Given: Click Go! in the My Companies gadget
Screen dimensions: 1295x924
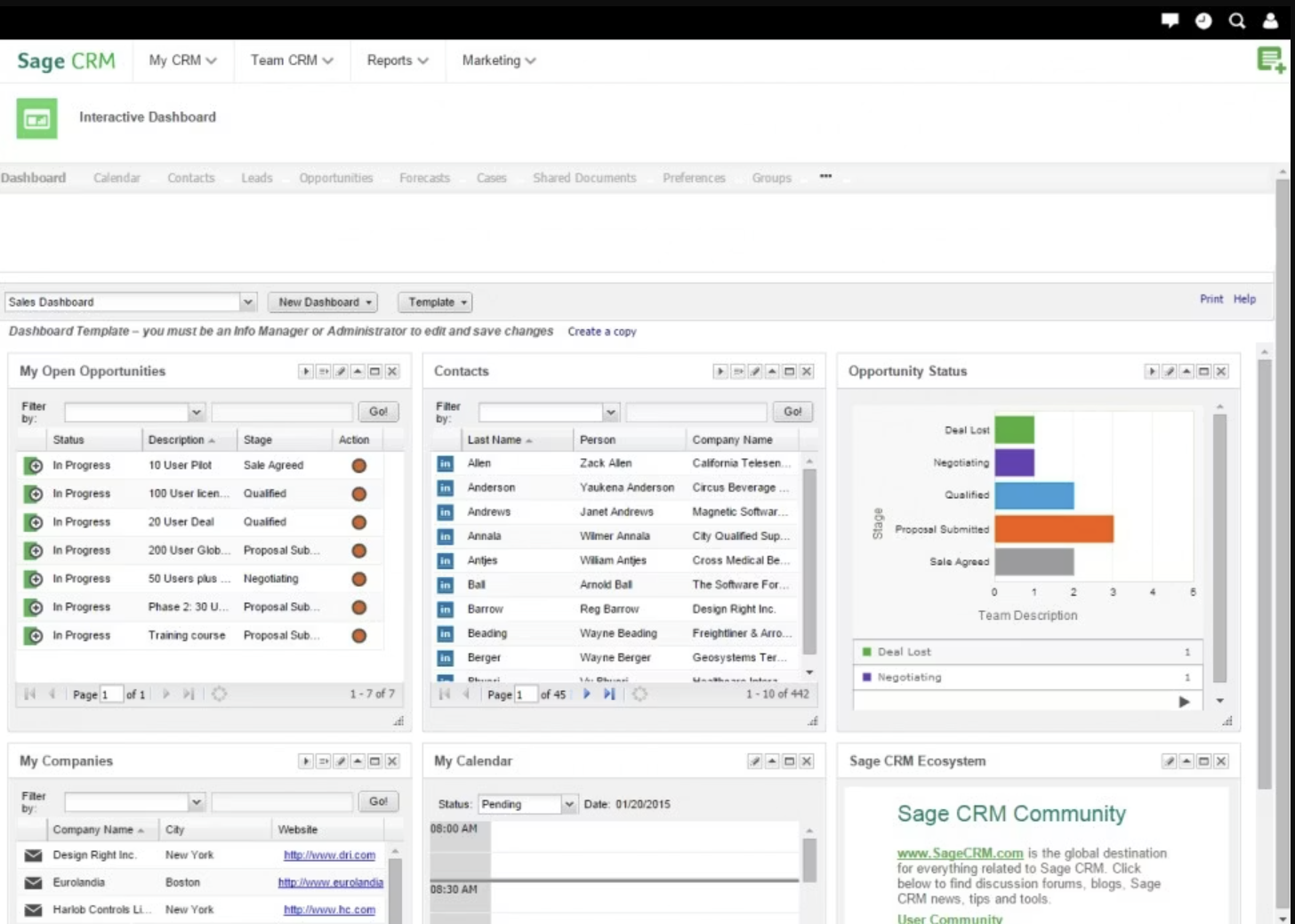Looking at the screenshot, I should 378,801.
